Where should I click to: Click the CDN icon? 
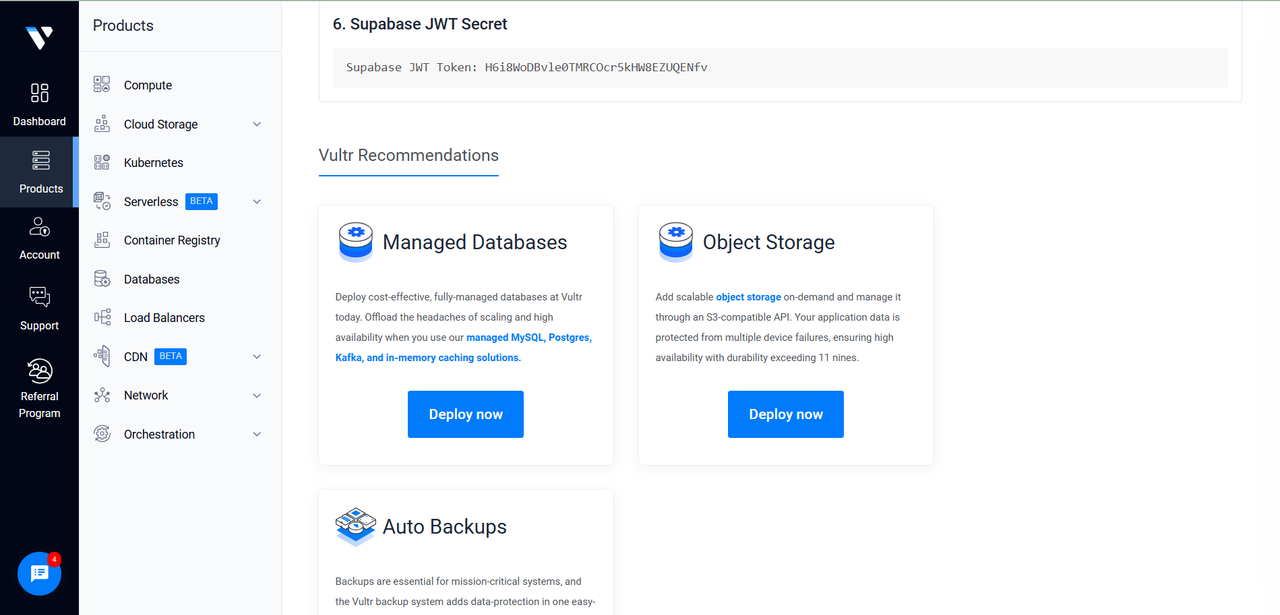102,356
